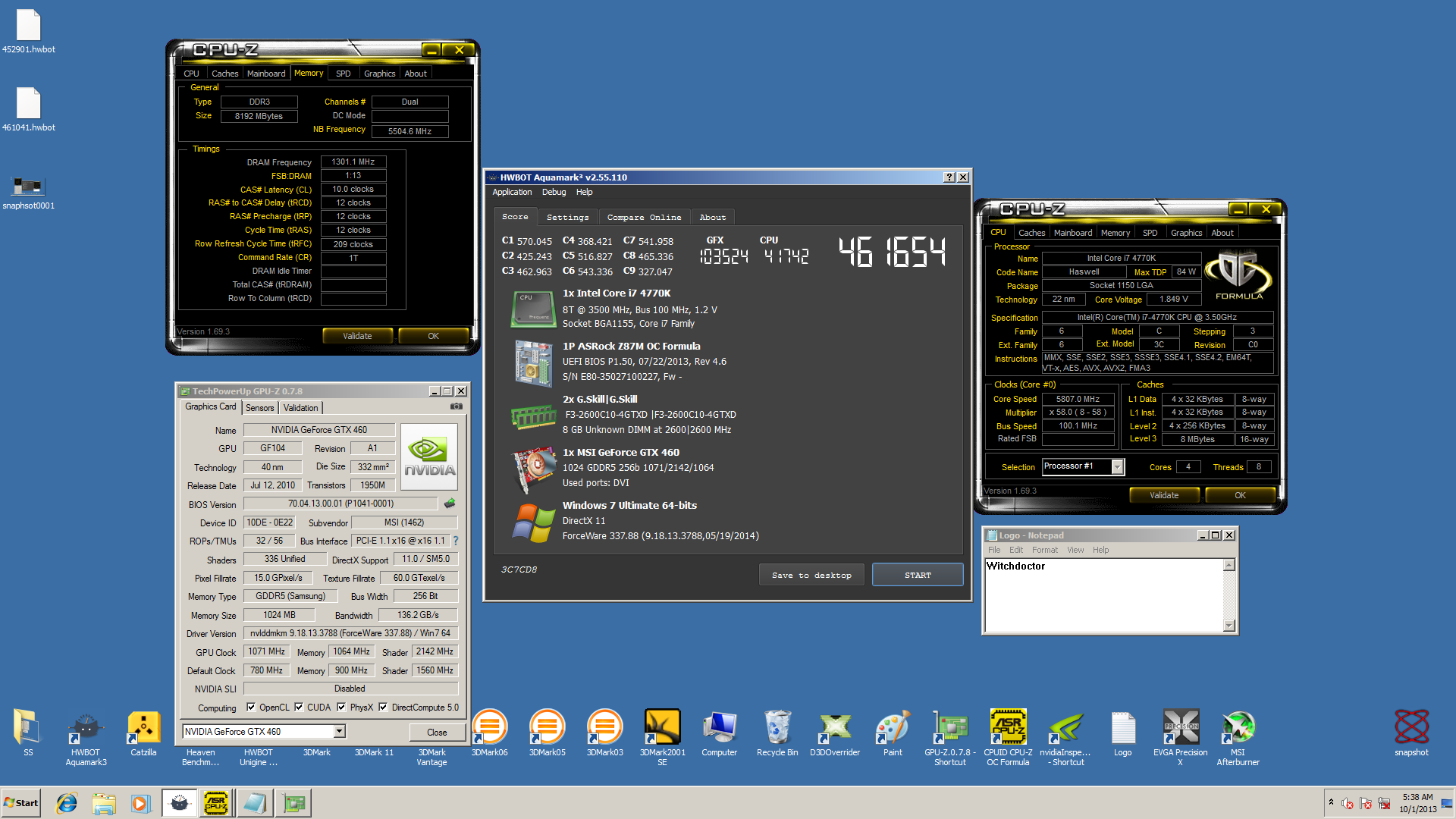Launch CPUID CPU-Z OC Formula shortcut
The width and height of the screenshot is (1456, 819).
pos(1008,737)
